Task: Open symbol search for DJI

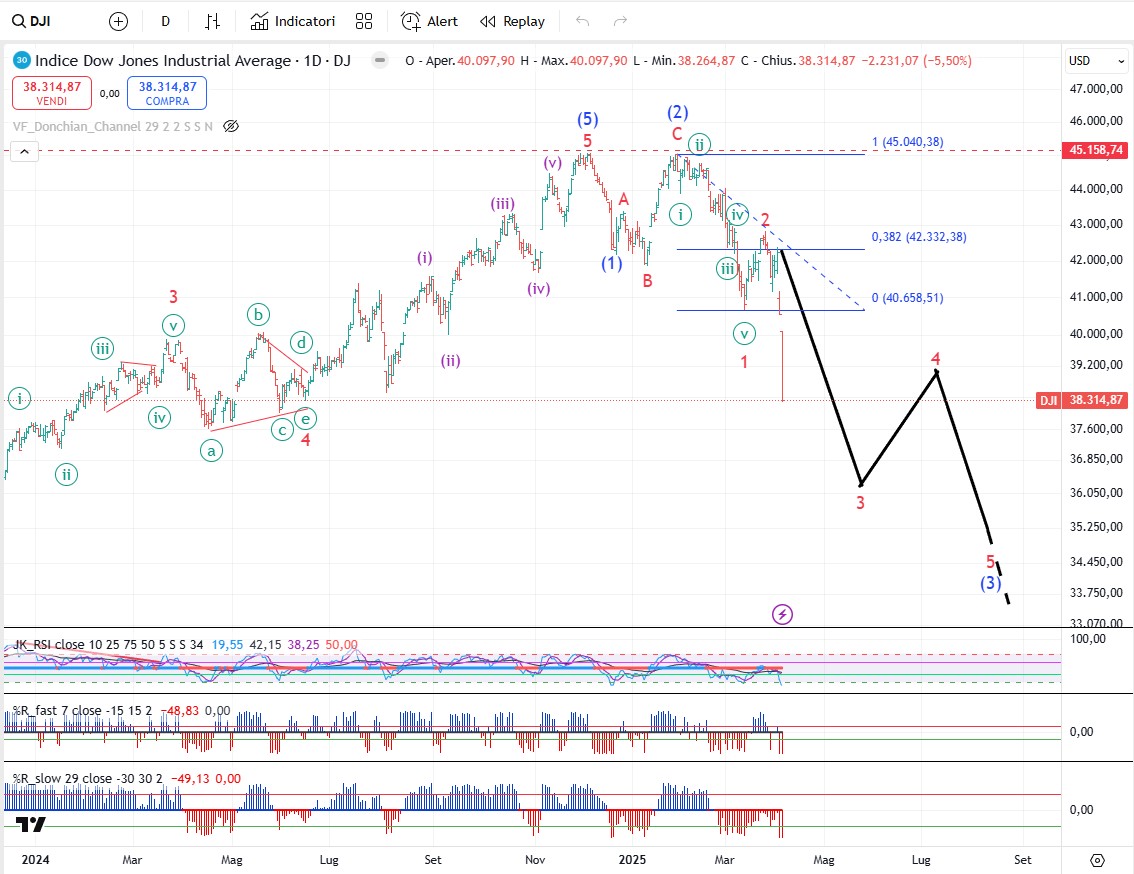Action: coord(31,21)
